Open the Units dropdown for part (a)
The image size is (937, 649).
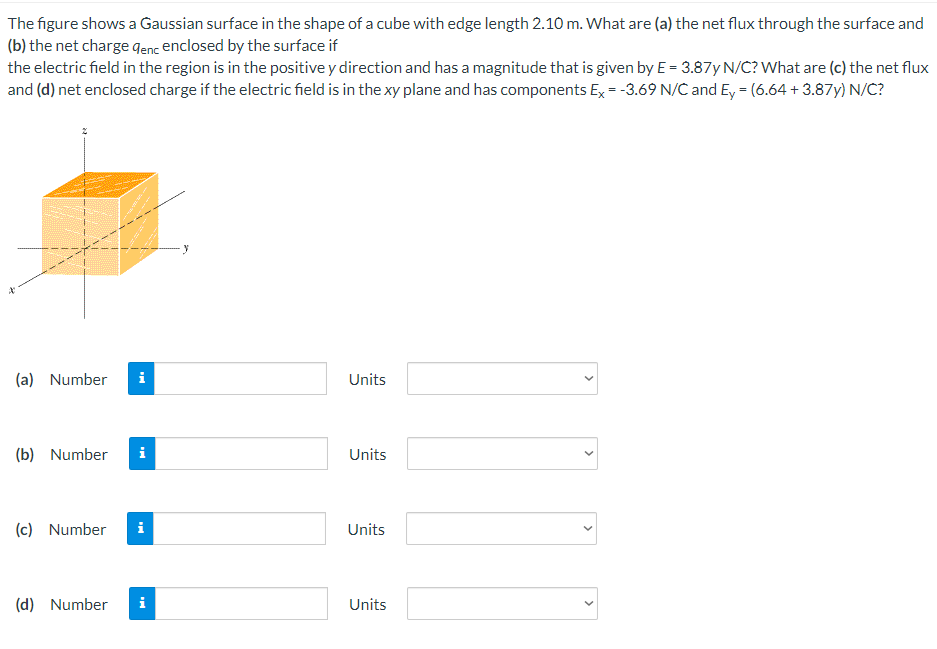(501, 378)
